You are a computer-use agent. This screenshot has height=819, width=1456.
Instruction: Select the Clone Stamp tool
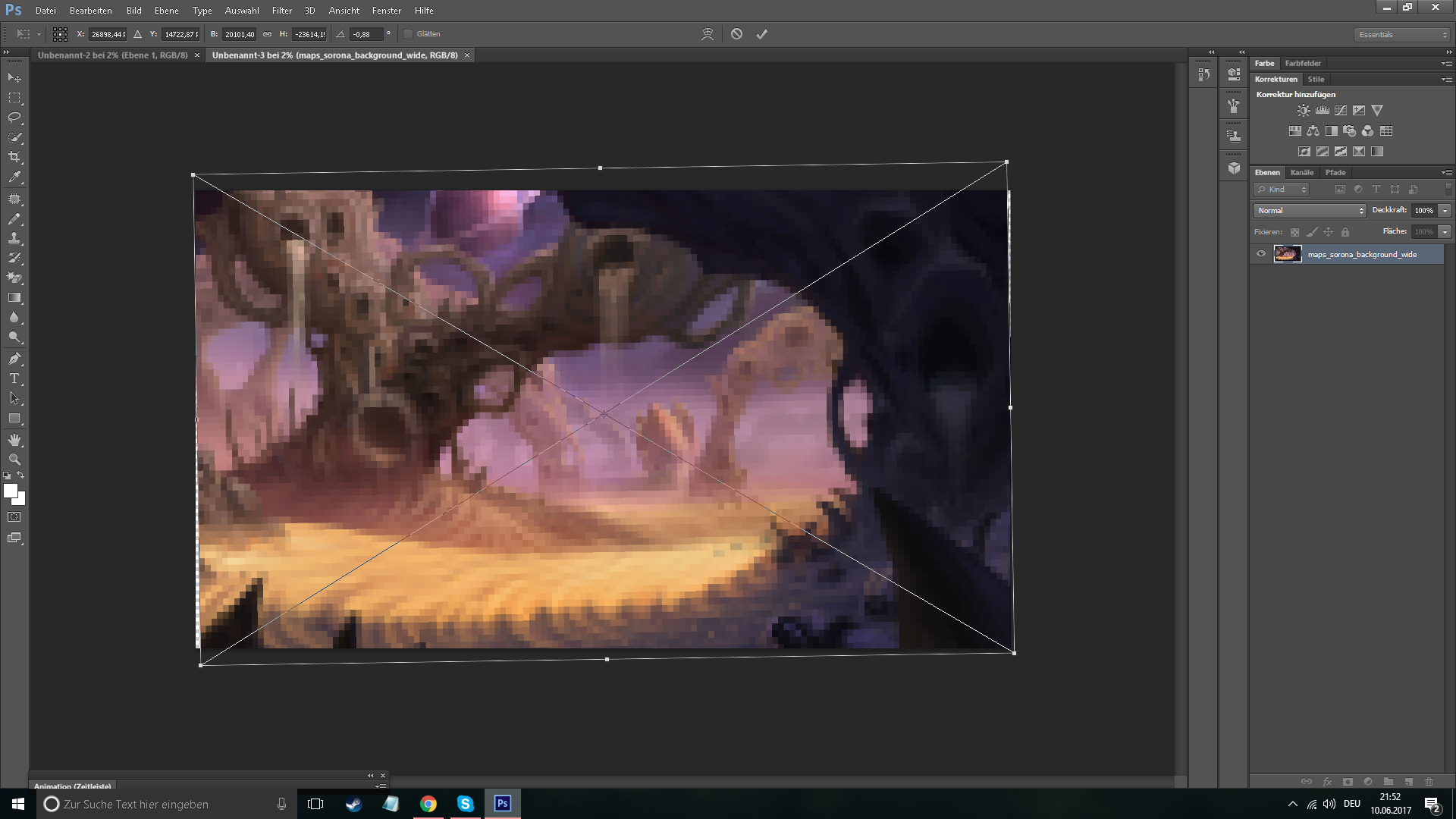click(14, 238)
